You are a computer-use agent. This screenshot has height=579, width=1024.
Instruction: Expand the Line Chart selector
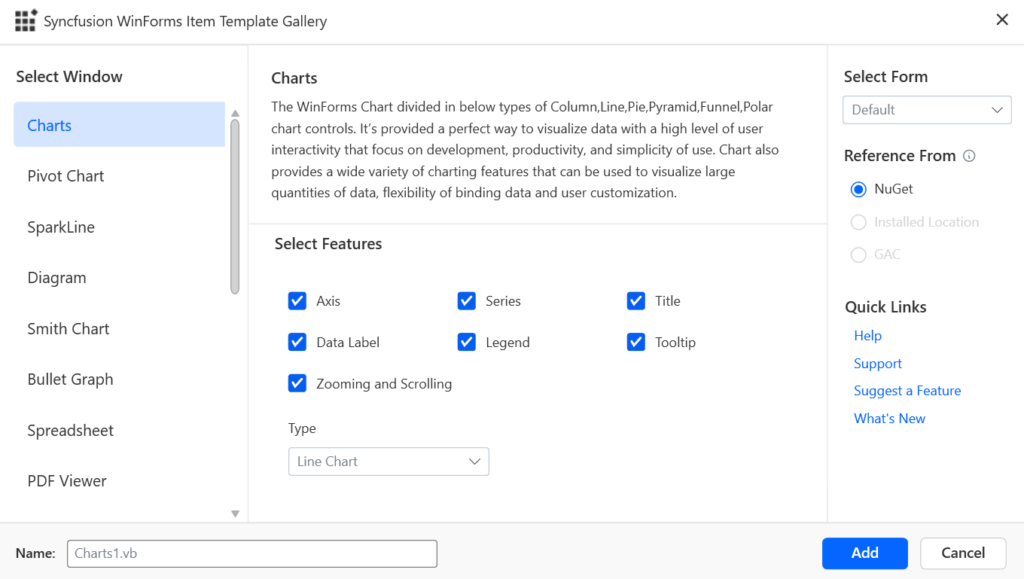point(388,461)
